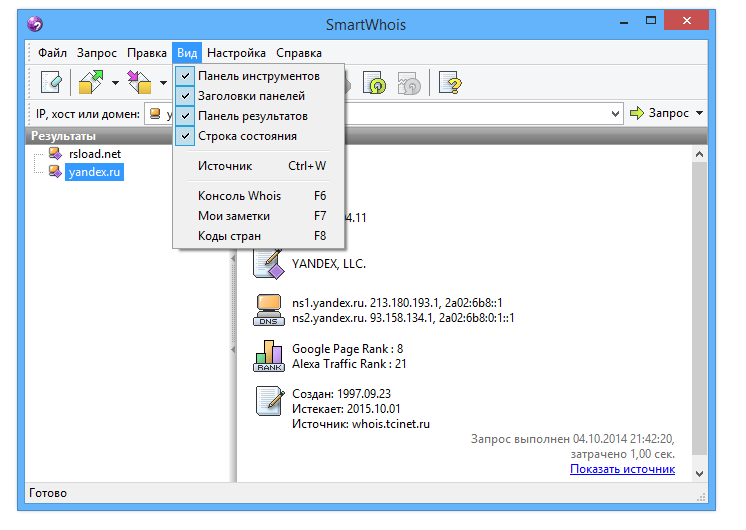The image size is (746, 530).
Task: Collapse the pane with the upper splitter arrow
Action: click(233, 258)
